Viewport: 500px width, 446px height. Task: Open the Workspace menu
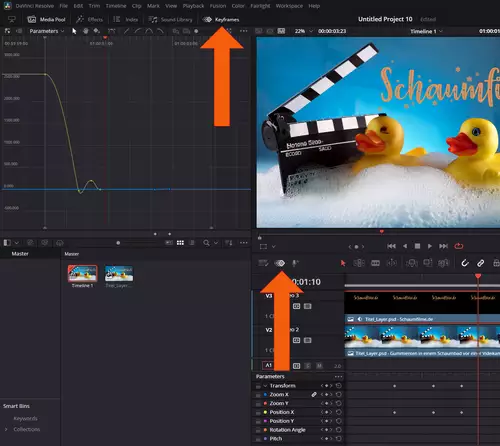tap(289, 6)
